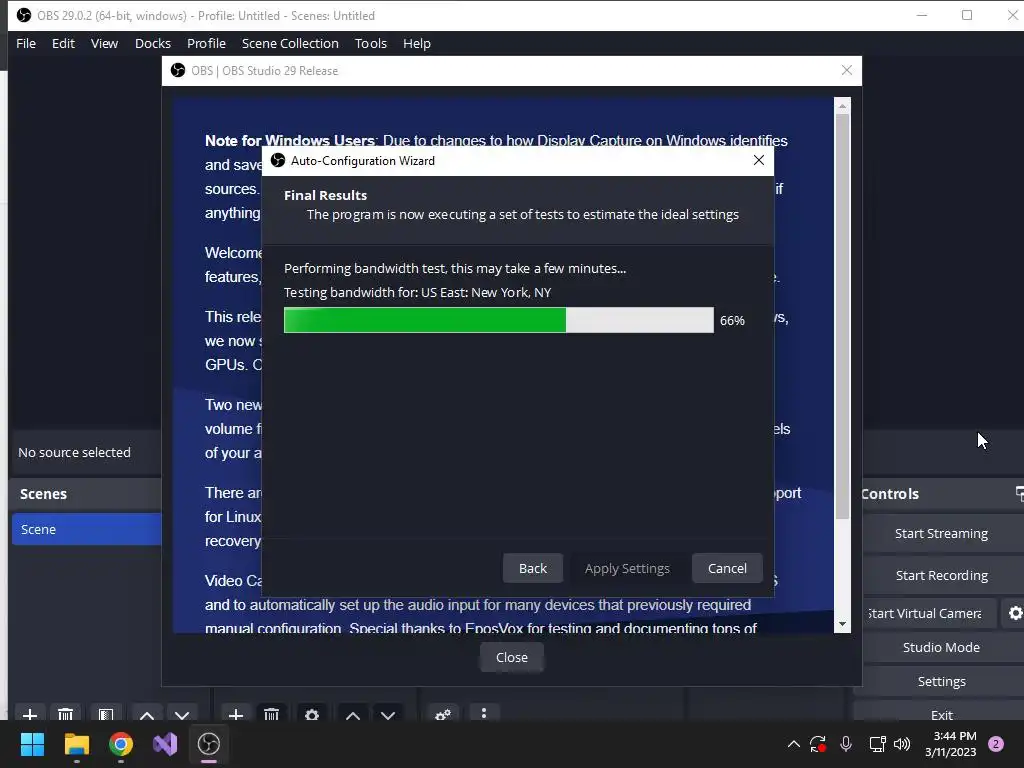Remove selected source using trash icon
1024x768 pixels.
[272, 714]
